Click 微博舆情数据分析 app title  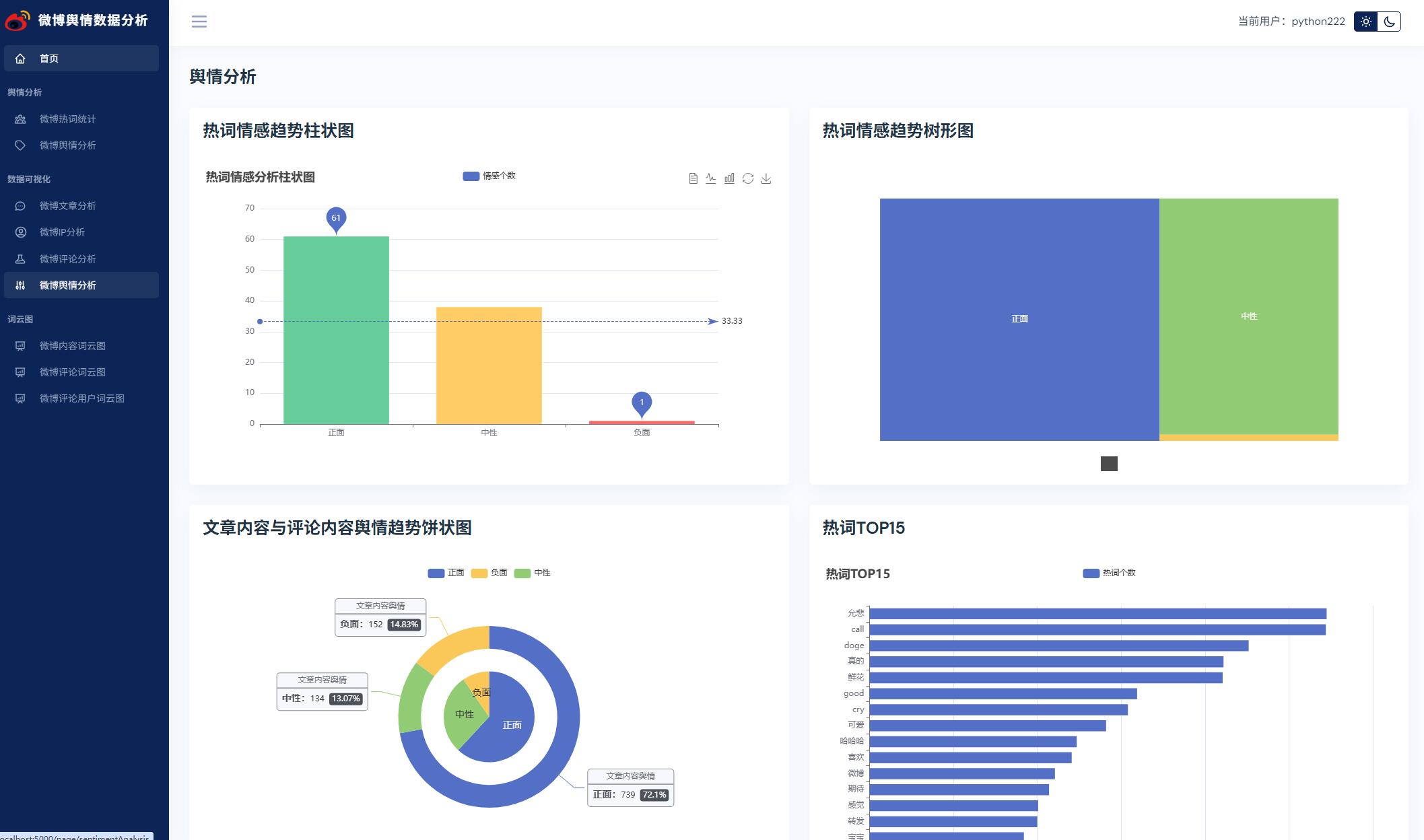coord(93,21)
